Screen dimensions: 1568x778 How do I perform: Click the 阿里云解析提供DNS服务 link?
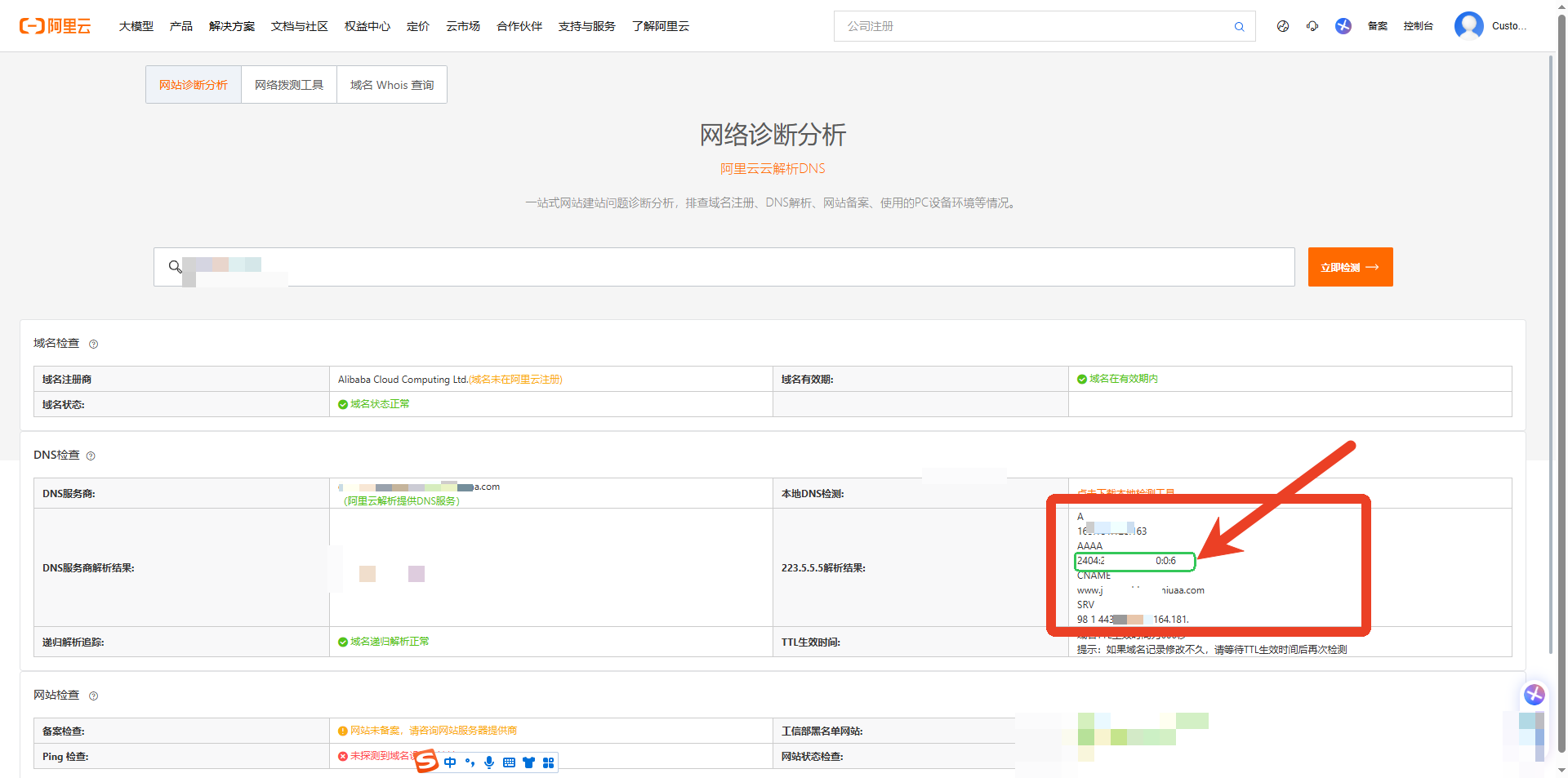coord(401,501)
